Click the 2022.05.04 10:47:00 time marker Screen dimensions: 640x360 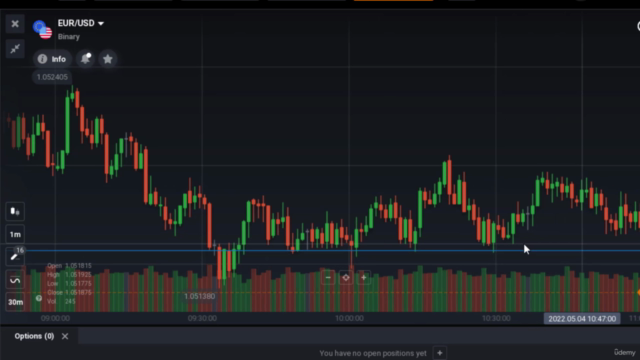[x=582, y=319]
